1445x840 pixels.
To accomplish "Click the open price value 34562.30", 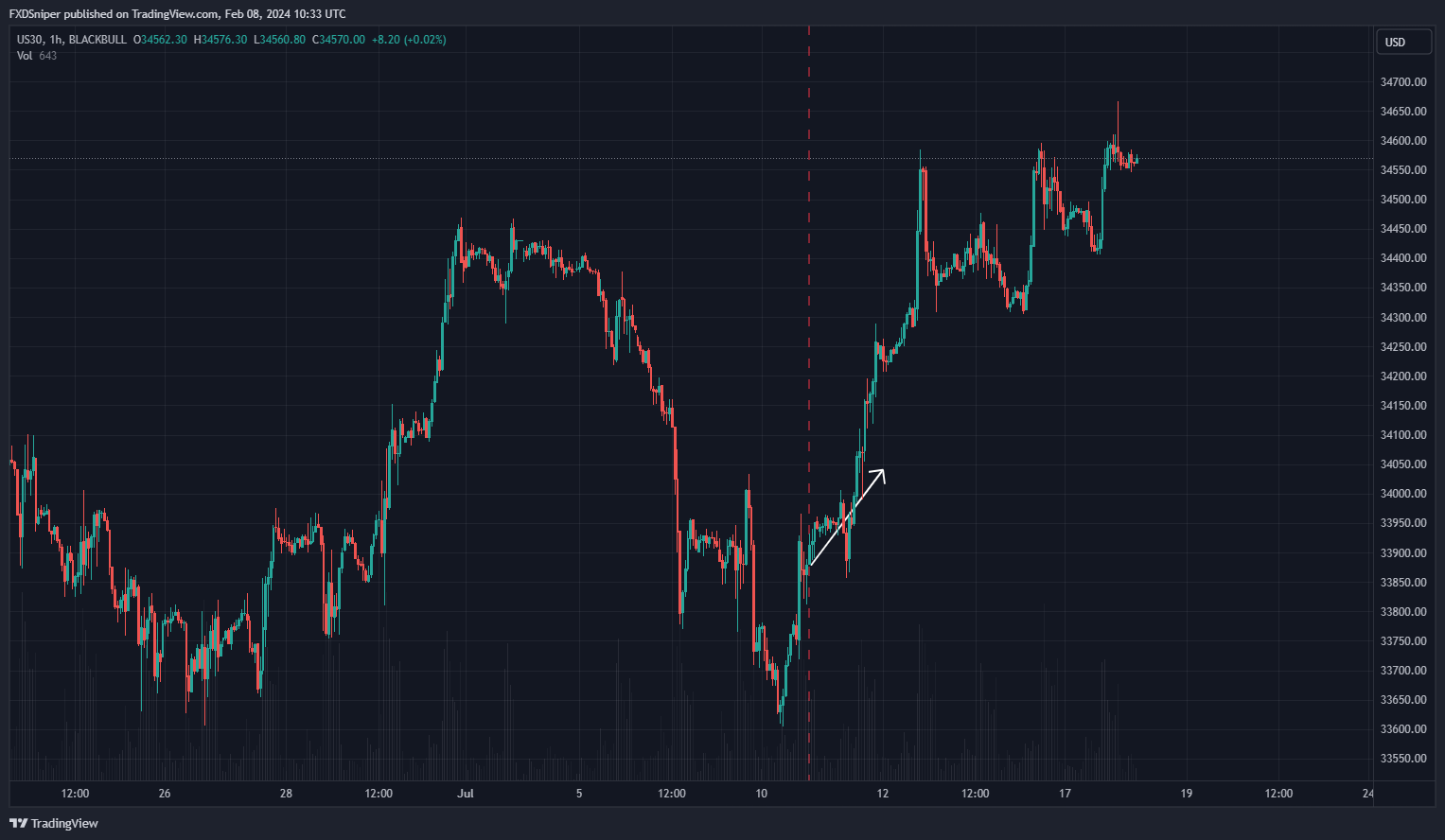I will (x=164, y=40).
